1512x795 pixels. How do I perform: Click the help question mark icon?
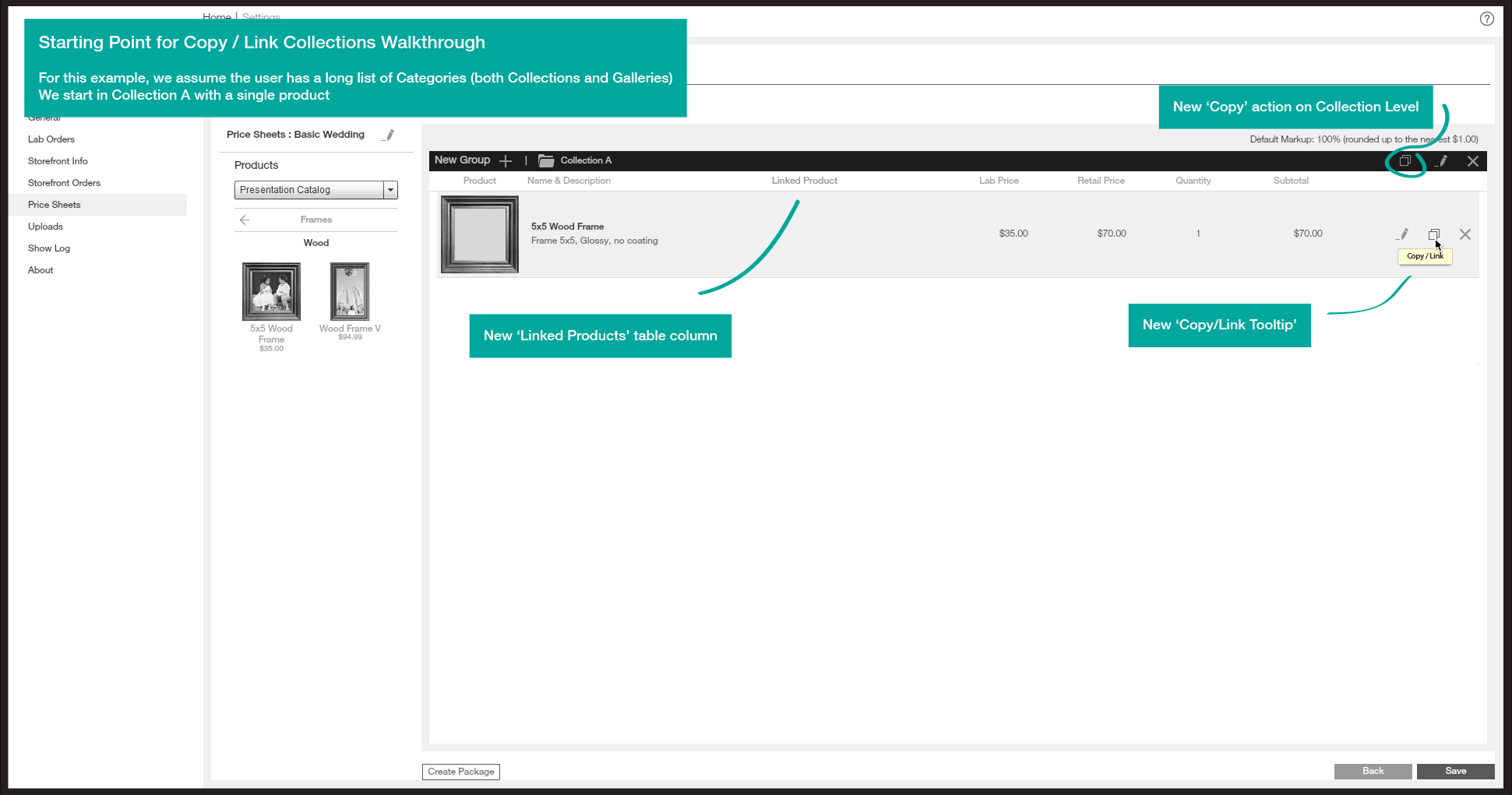pyautogui.click(x=1486, y=19)
